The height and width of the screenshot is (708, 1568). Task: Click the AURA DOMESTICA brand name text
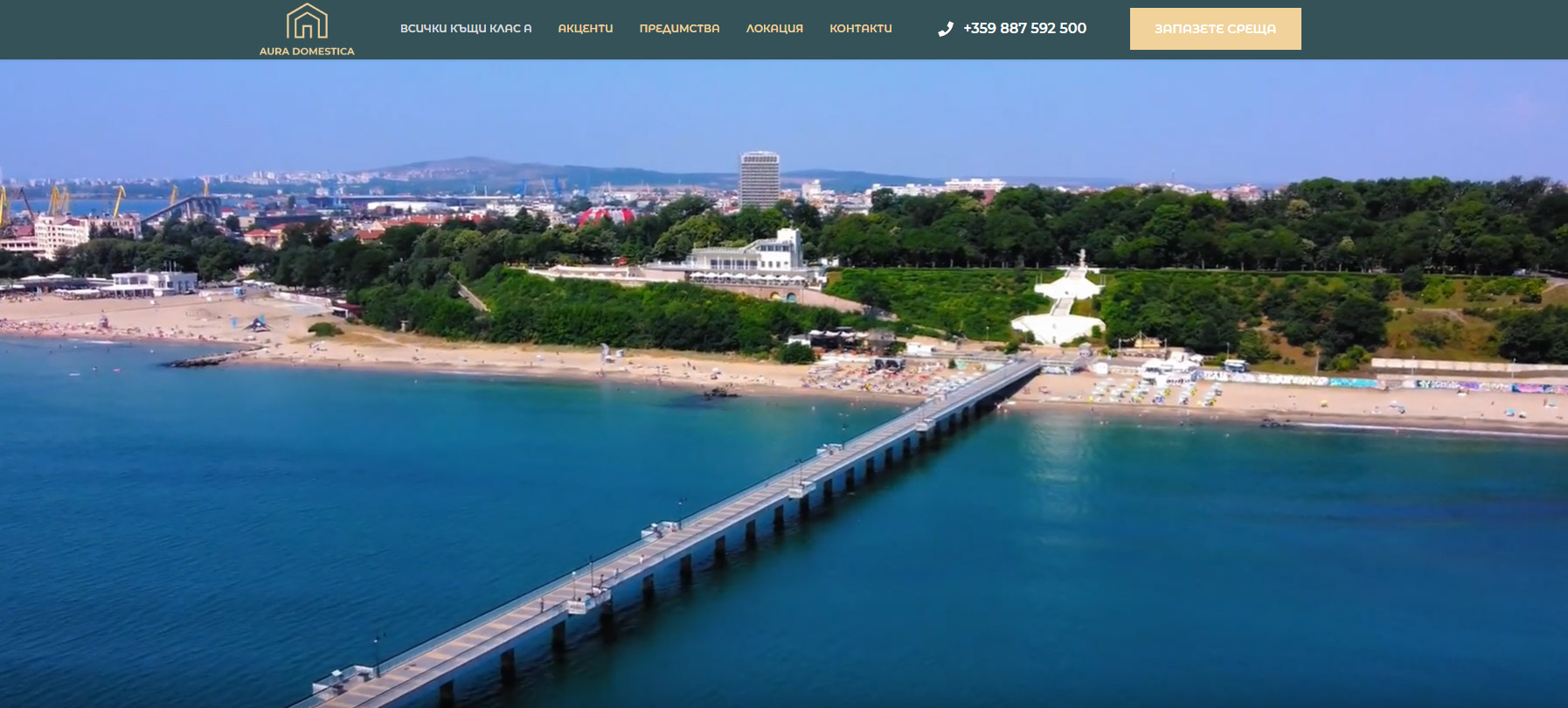307,52
